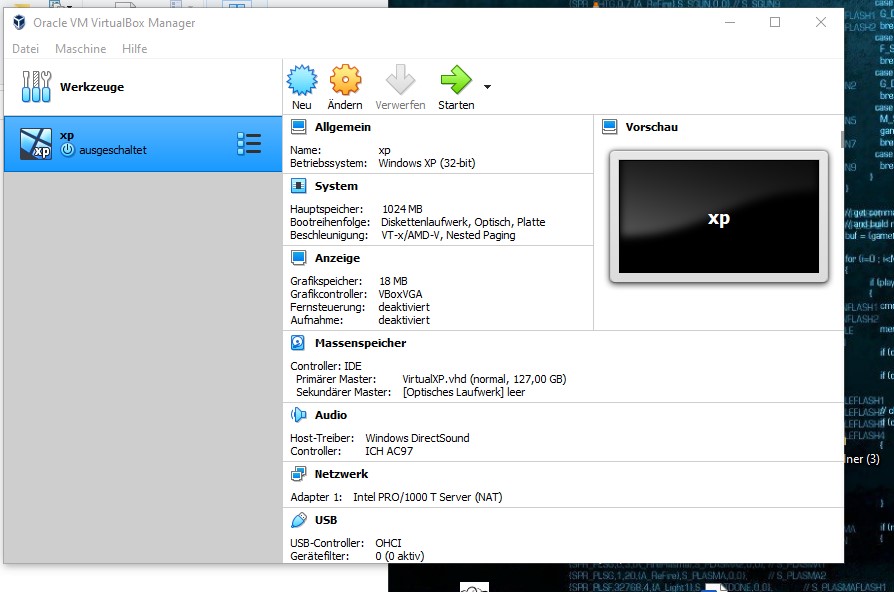Click Adapter 1 Intel PRO/1000 T Server (NAT)
Viewport: 894px width, 592px height.
[x=428, y=497]
